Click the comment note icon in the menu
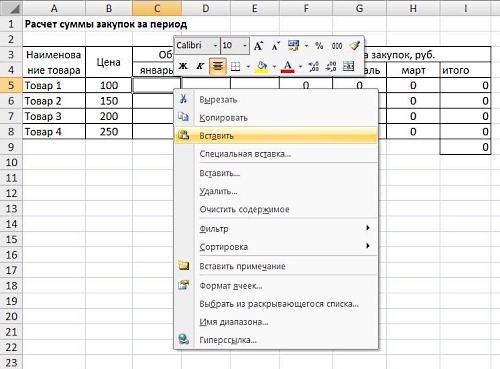The width and height of the screenshot is (500, 369). (x=184, y=265)
